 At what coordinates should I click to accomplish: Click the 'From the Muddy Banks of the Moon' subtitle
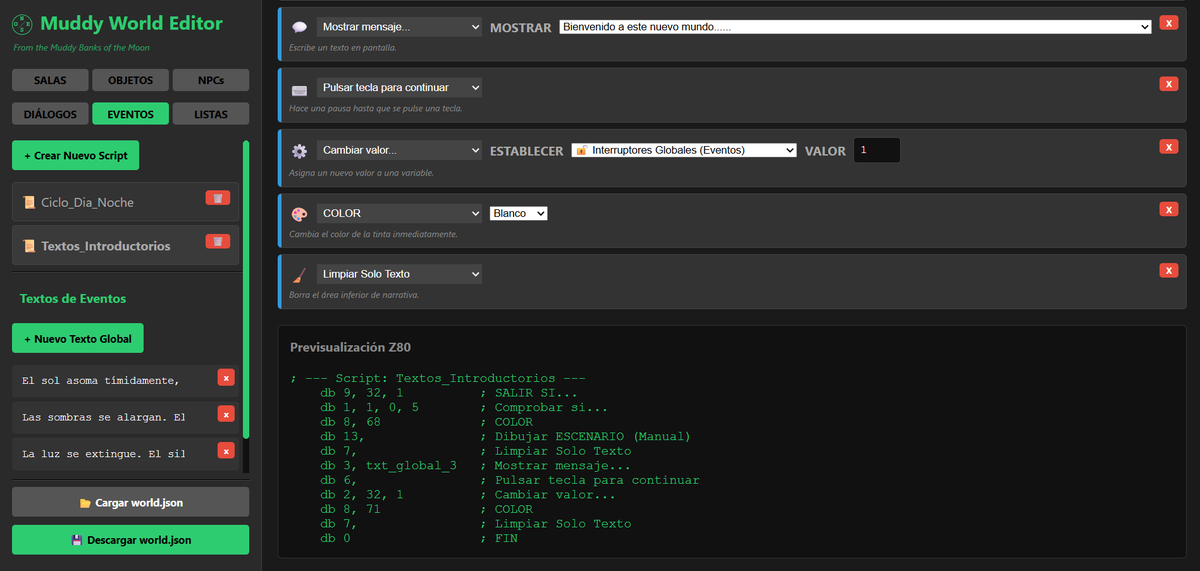tap(82, 47)
